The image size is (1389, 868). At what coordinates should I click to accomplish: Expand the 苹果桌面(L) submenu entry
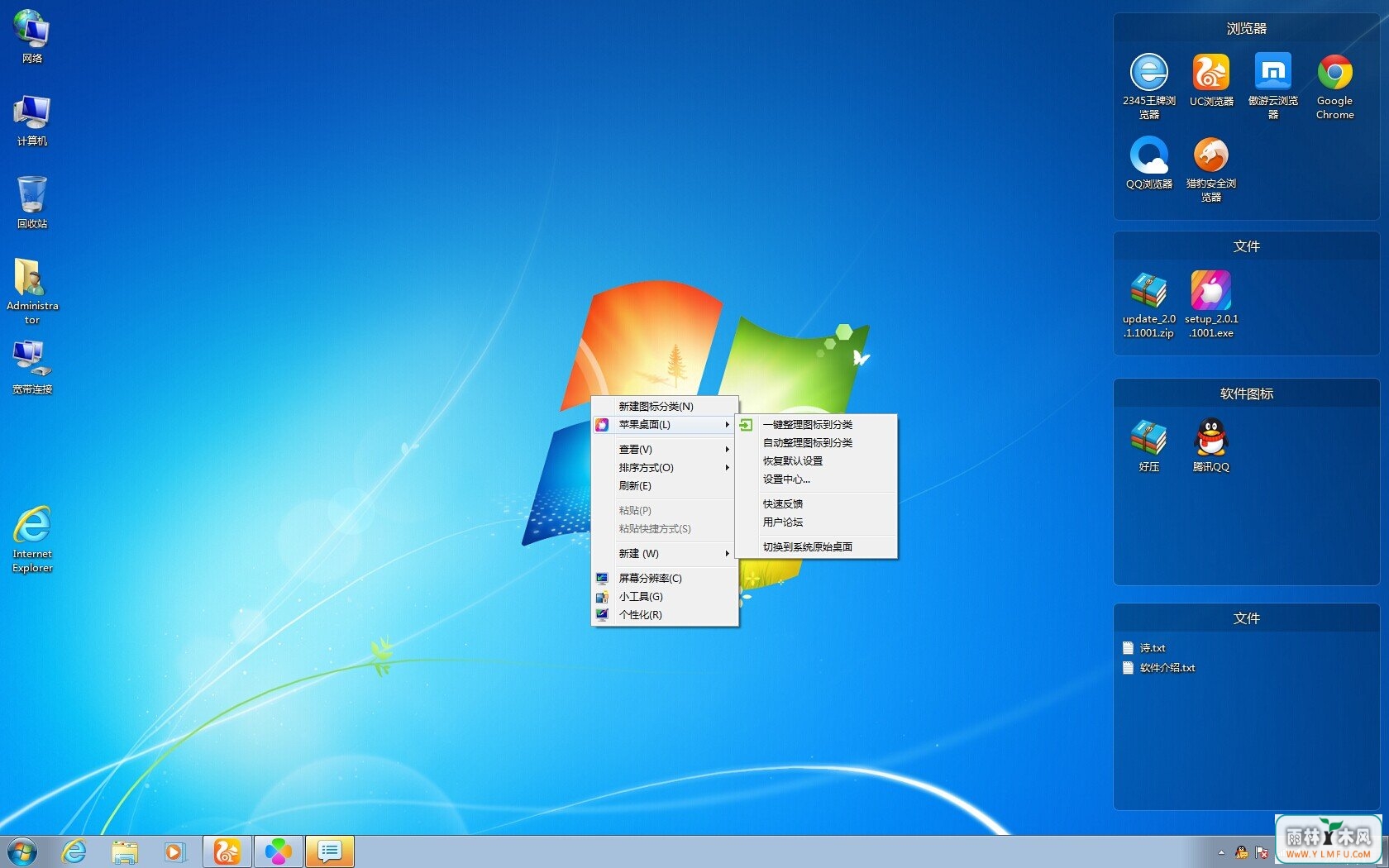click(x=665, y=424)
